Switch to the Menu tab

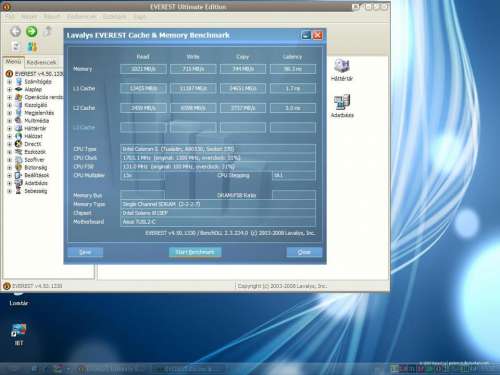point(13,62)
